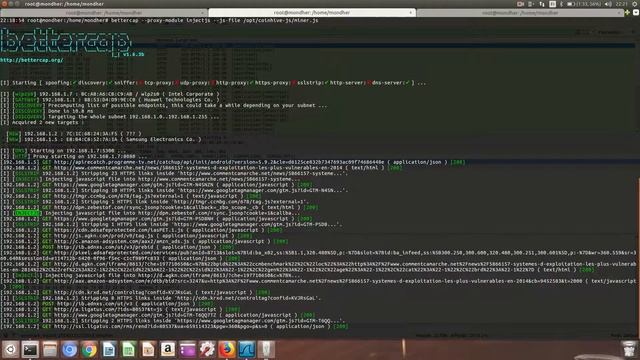This screenshot has width=640, height=360.
Task: Launch Chromium browser from the dock
Action: [x=69, y=350]
